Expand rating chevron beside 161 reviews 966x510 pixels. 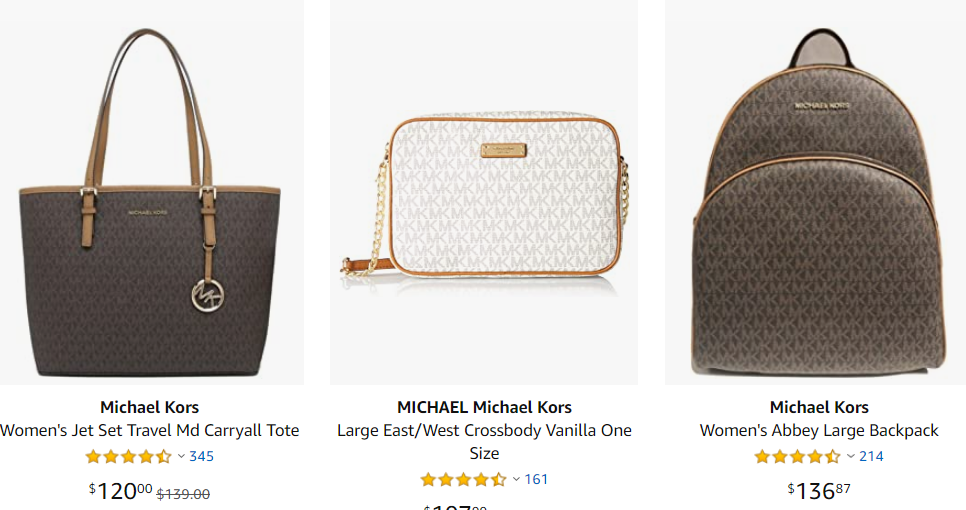516,480
